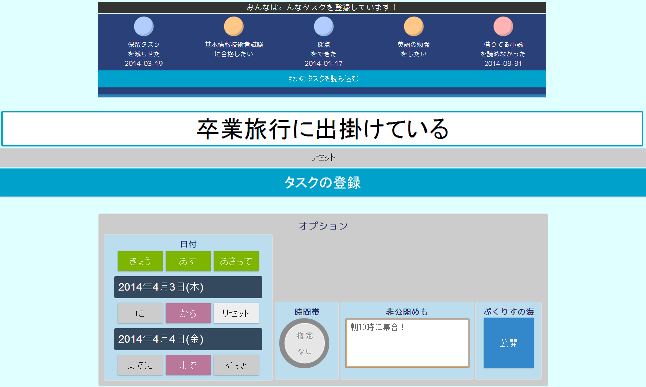Click the date text 2014-03-19
The height and width of the screenshot is (387, 646).
click(144, 63)
